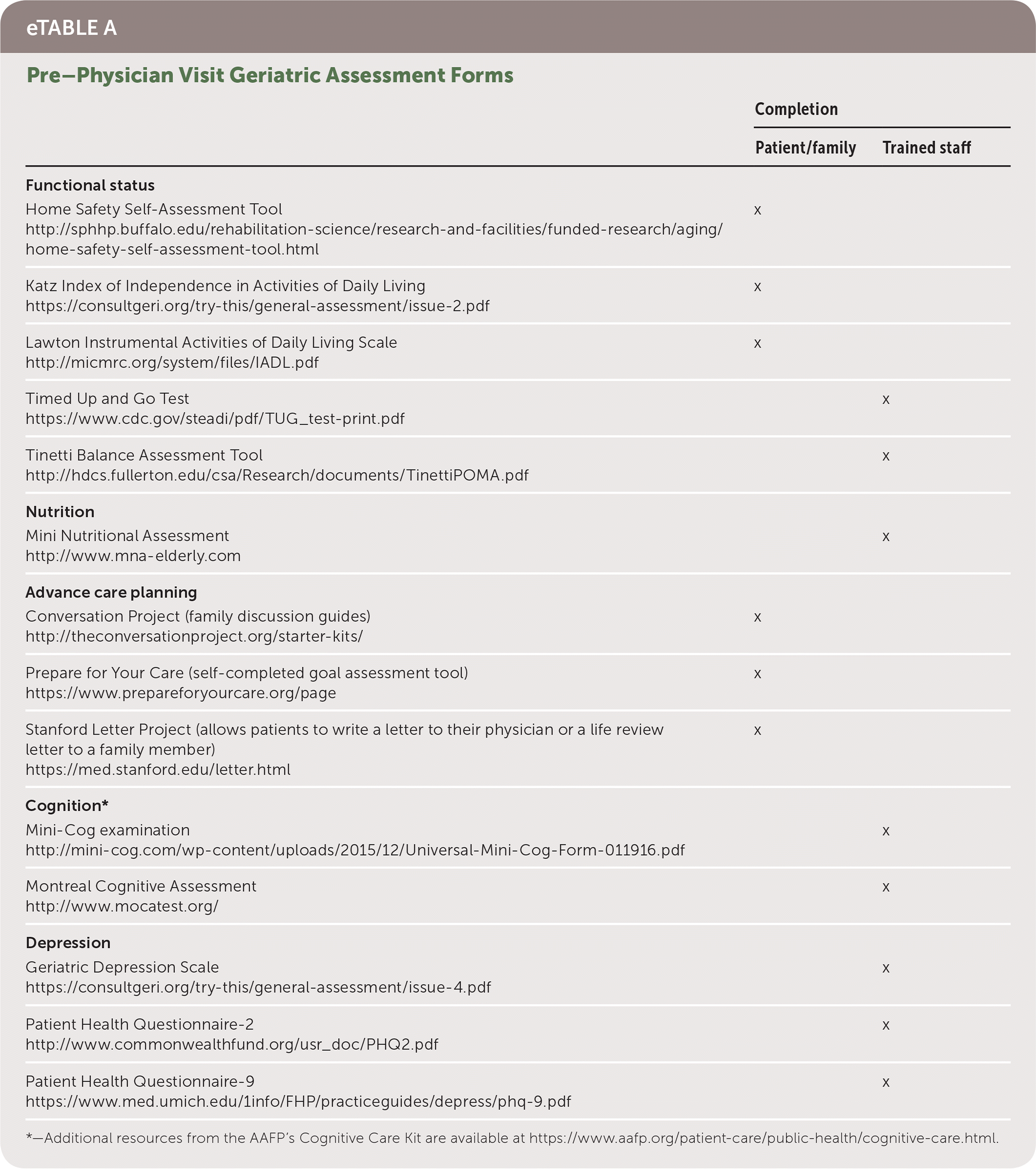This screenshot has height=1169, width=1036.
Task: Follow the Timed Up and Go cdc.gov link
Action: 215,419
